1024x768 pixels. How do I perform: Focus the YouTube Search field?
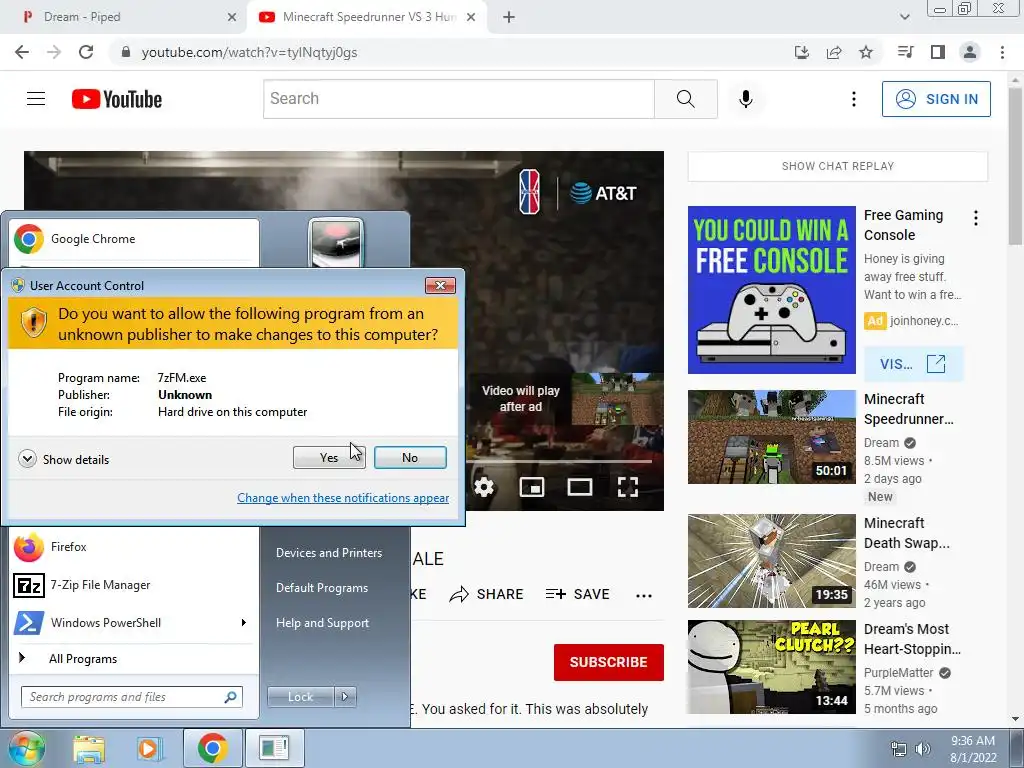click(458, 99)
